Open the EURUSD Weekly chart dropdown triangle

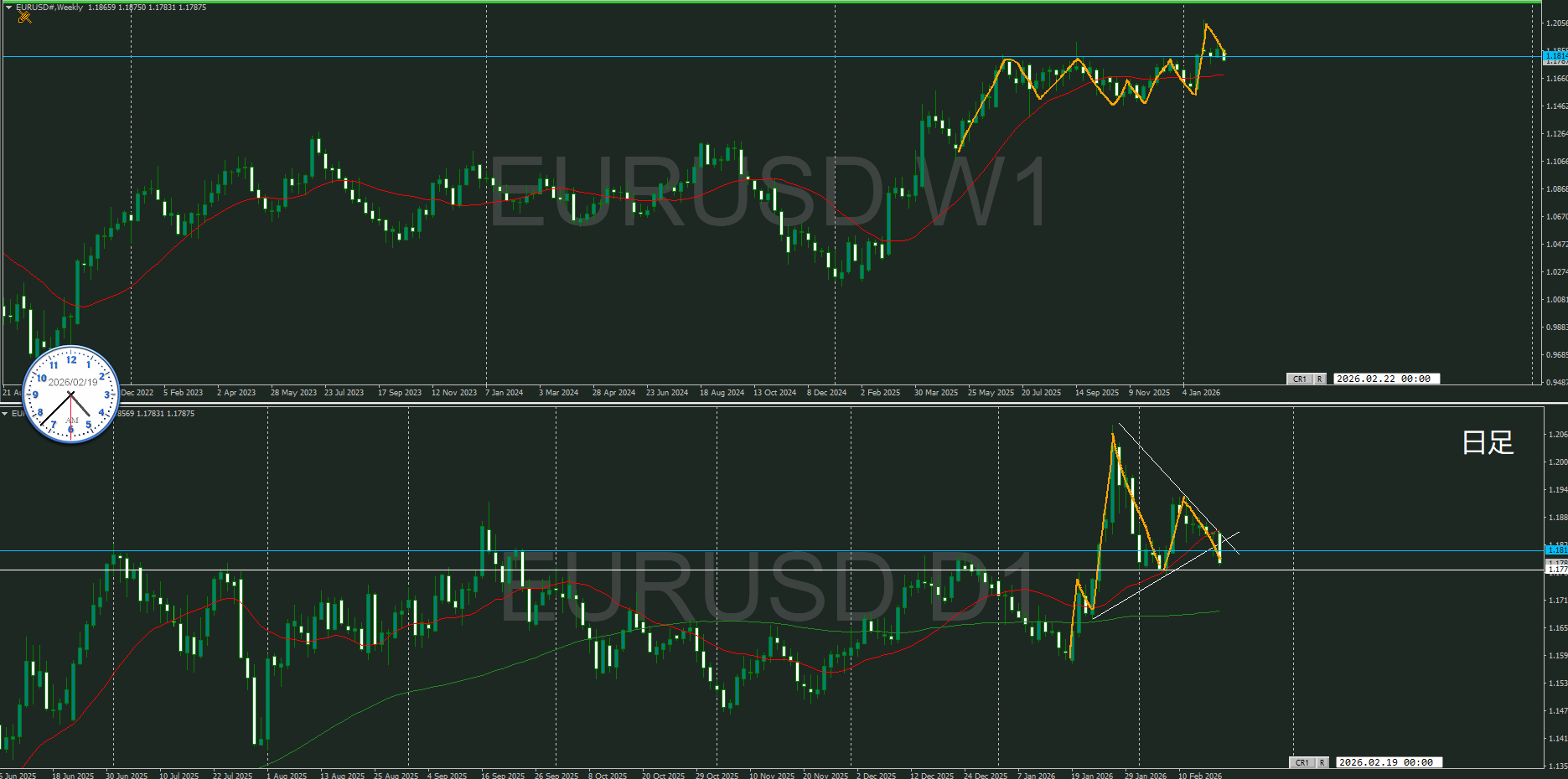point(8,8)
